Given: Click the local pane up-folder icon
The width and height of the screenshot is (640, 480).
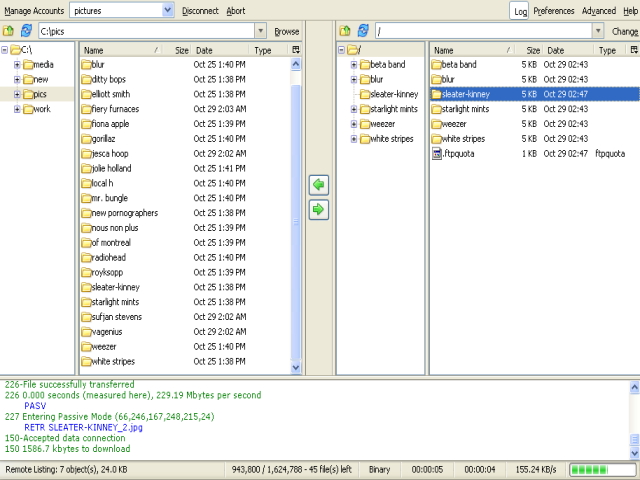Looking at the screenshot, I should click(9, 31).
